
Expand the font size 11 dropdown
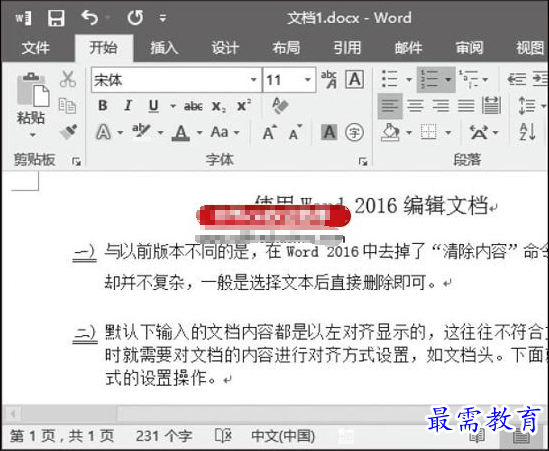pyautogui.click(x=308, y=80)
